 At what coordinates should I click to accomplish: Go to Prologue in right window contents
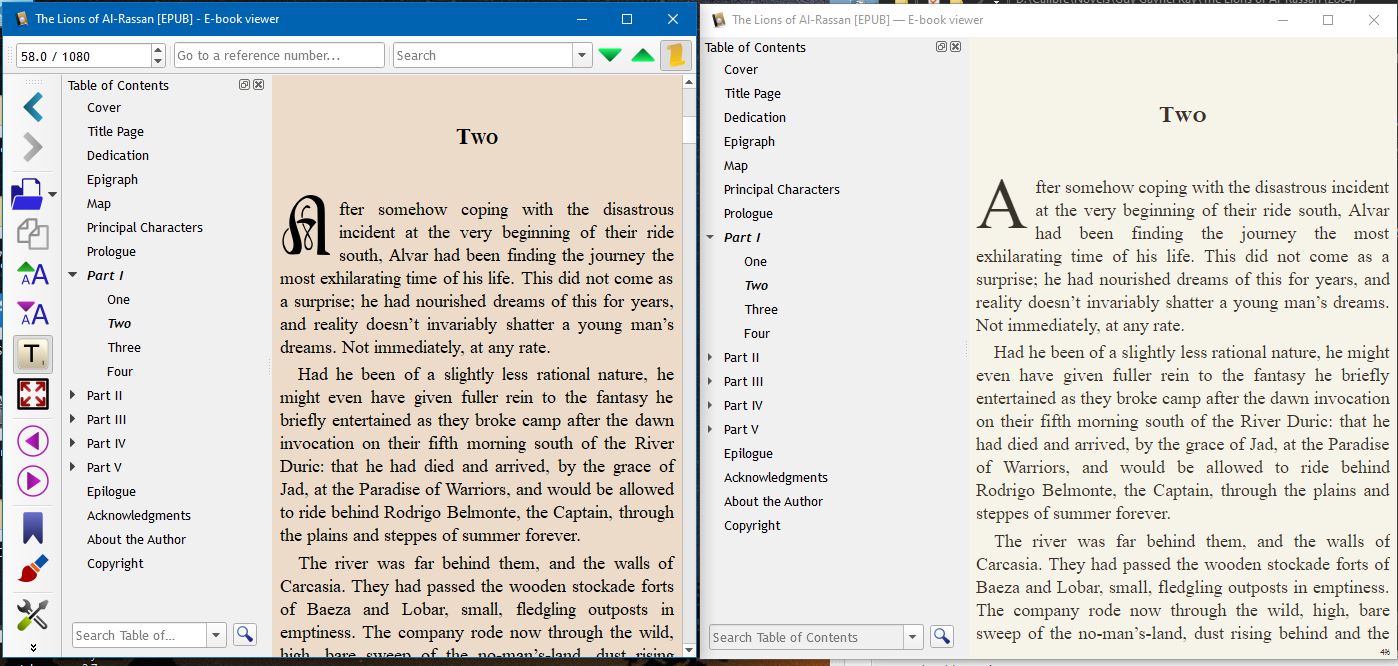[x=749, y=213]
